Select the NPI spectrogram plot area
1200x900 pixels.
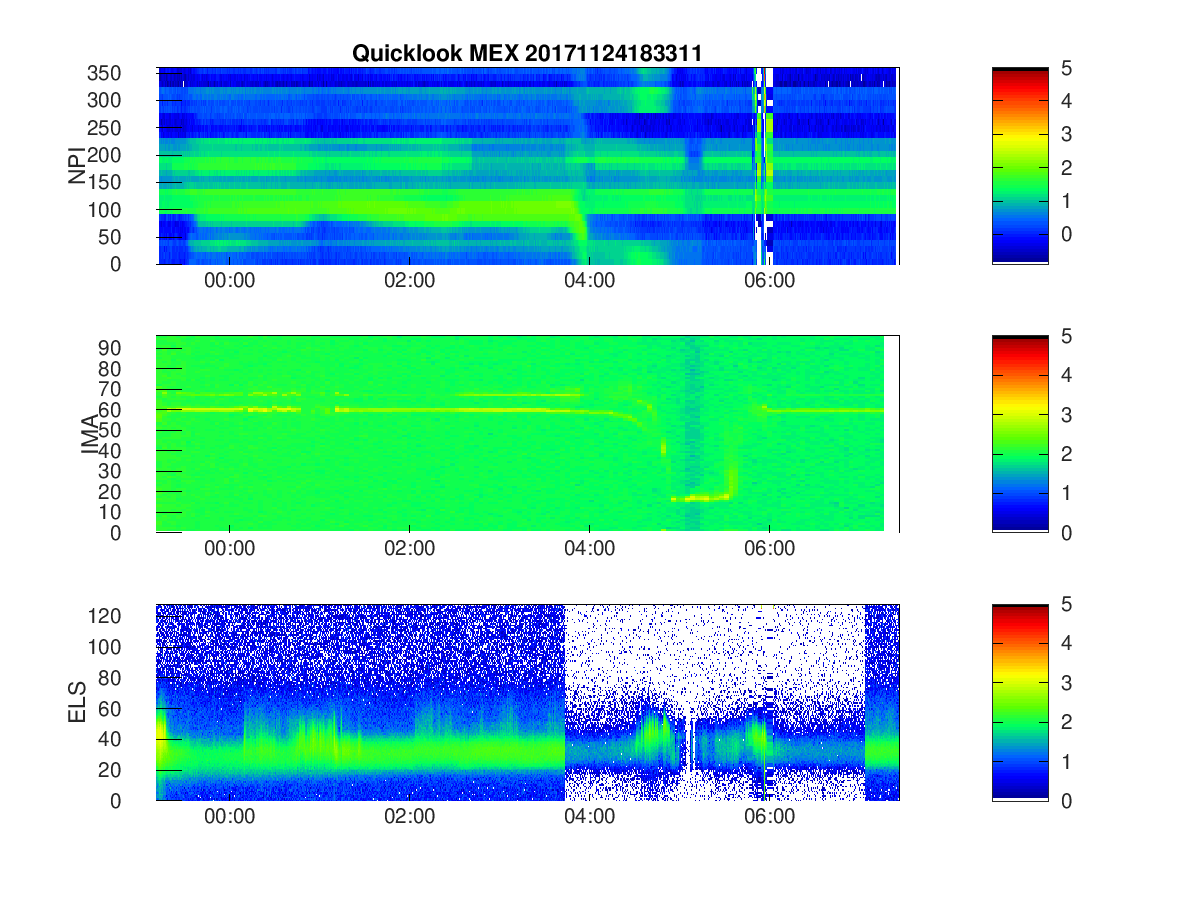(528, 166)
